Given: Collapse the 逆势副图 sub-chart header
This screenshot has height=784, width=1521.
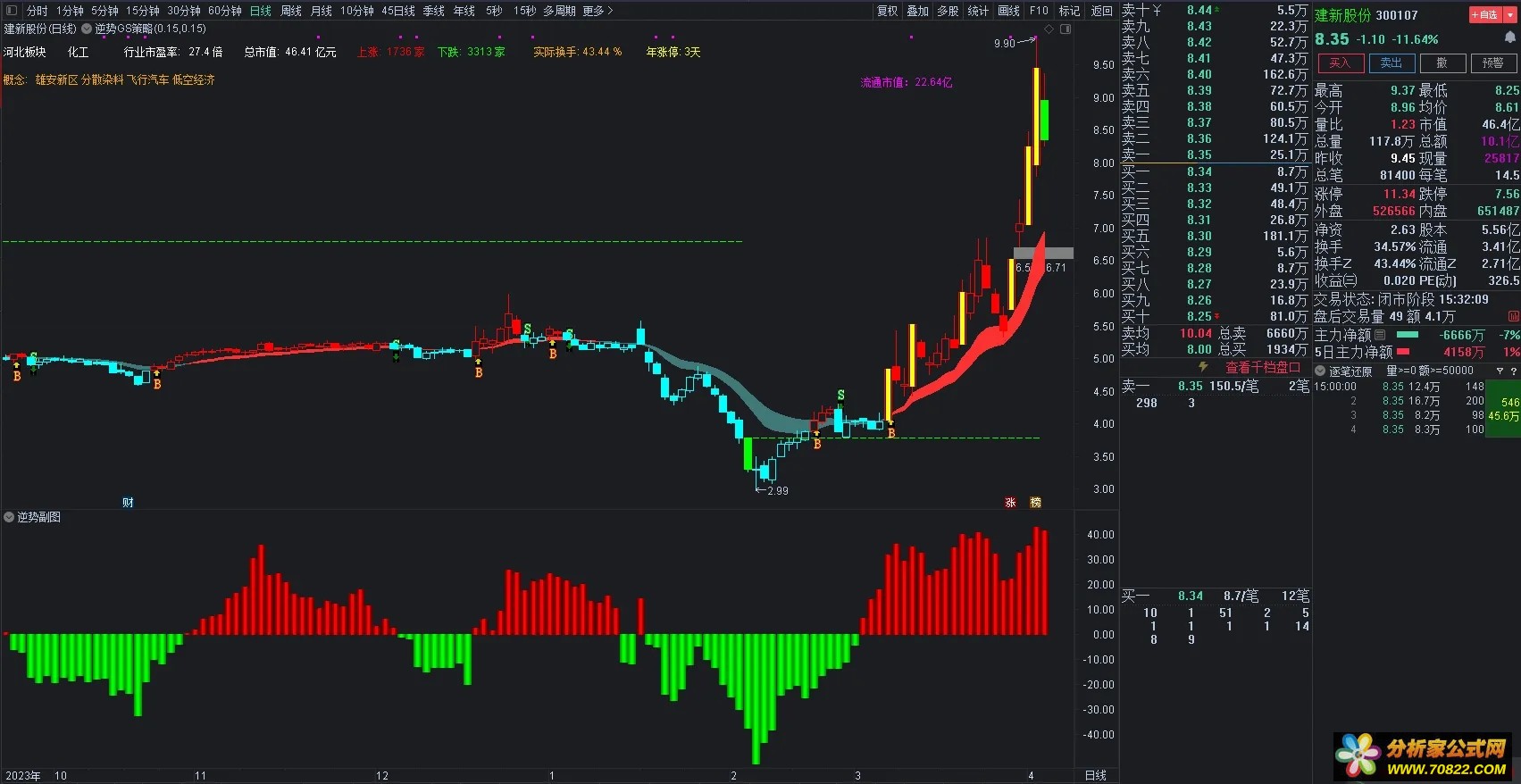Looking at the screenshot, I should [x=9, y=517].
